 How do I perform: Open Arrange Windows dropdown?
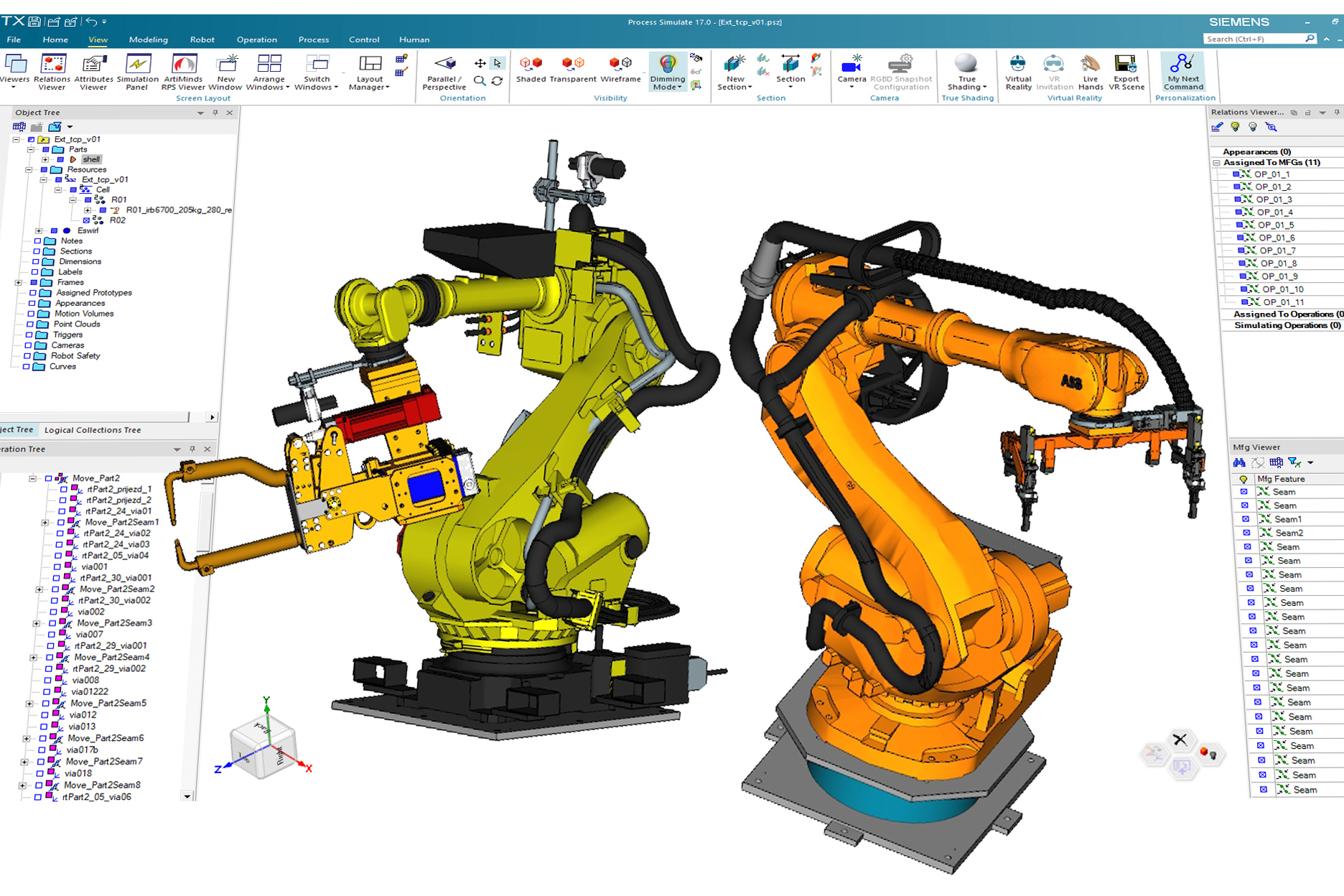click(x=268, y=73)
